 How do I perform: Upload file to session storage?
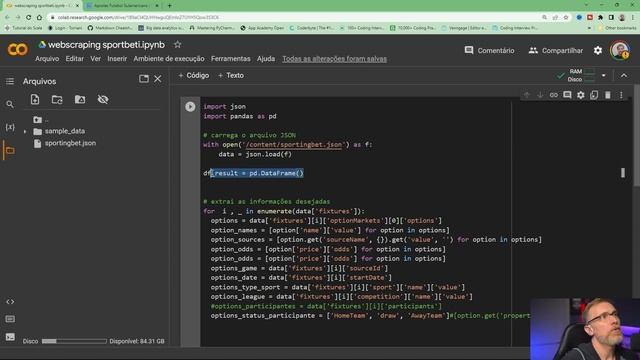point(35,99)
